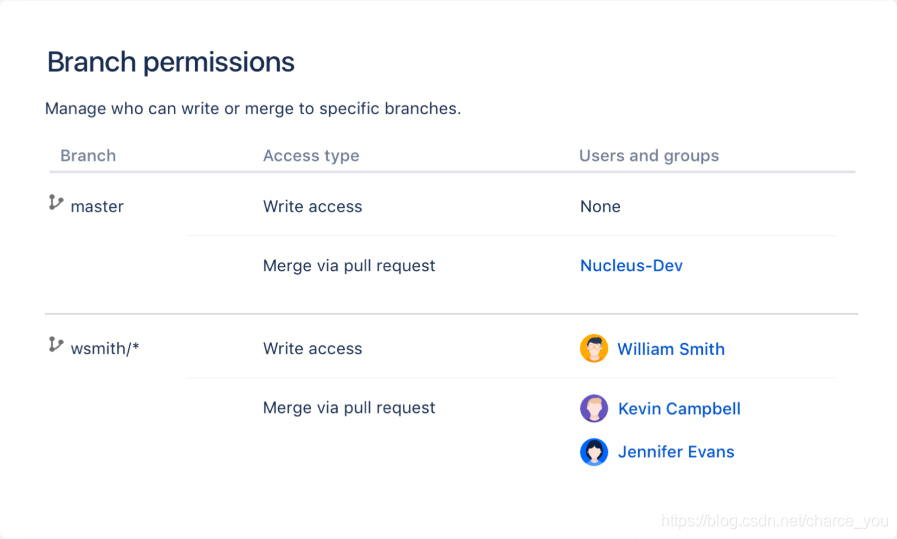Click Write access in the master row

(312, 207)
